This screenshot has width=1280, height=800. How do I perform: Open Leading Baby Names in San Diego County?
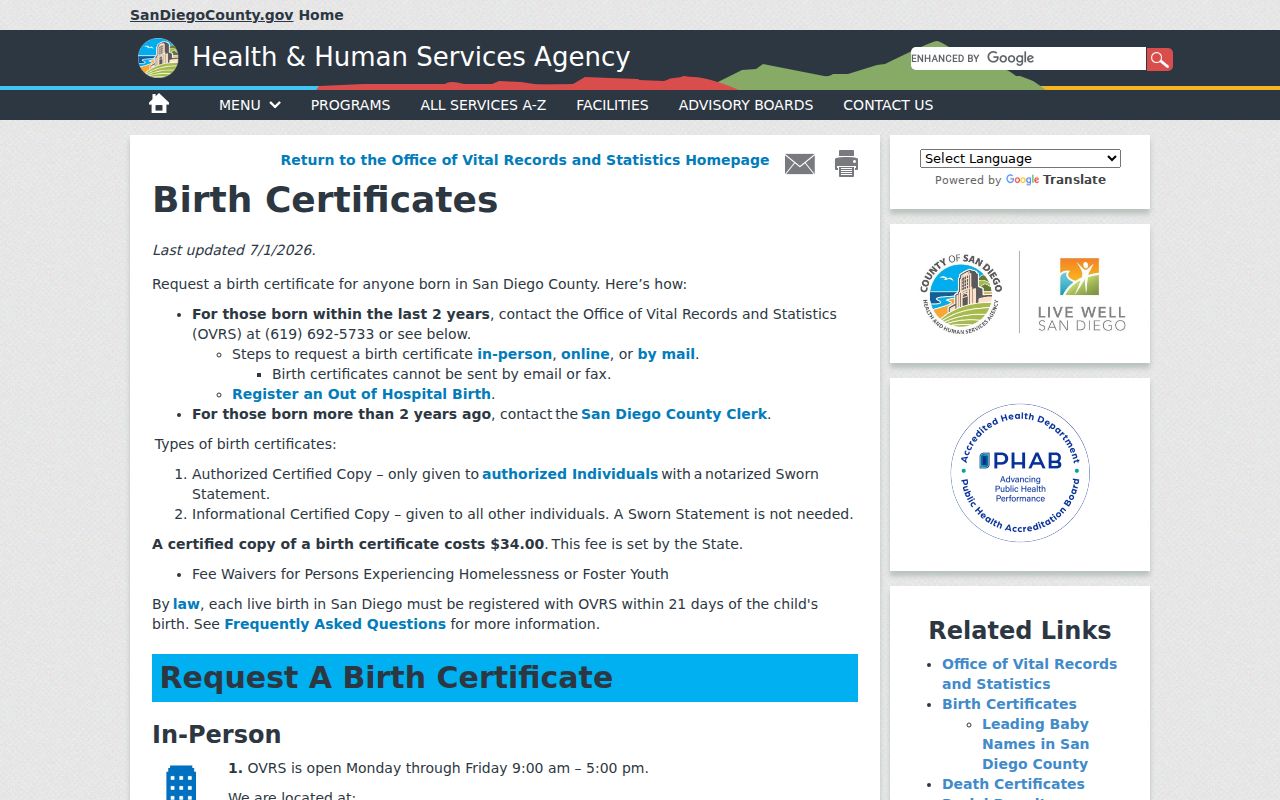point(1035,744)
